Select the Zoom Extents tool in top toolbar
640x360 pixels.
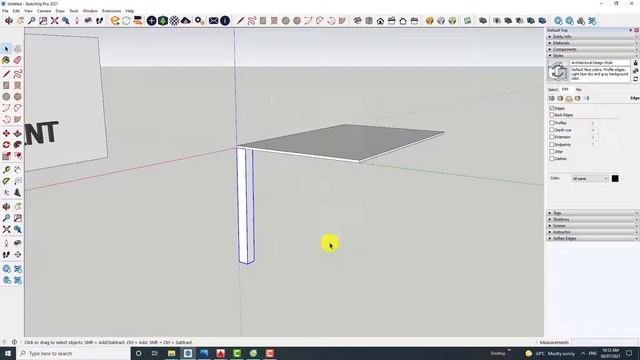click(54, 20)
